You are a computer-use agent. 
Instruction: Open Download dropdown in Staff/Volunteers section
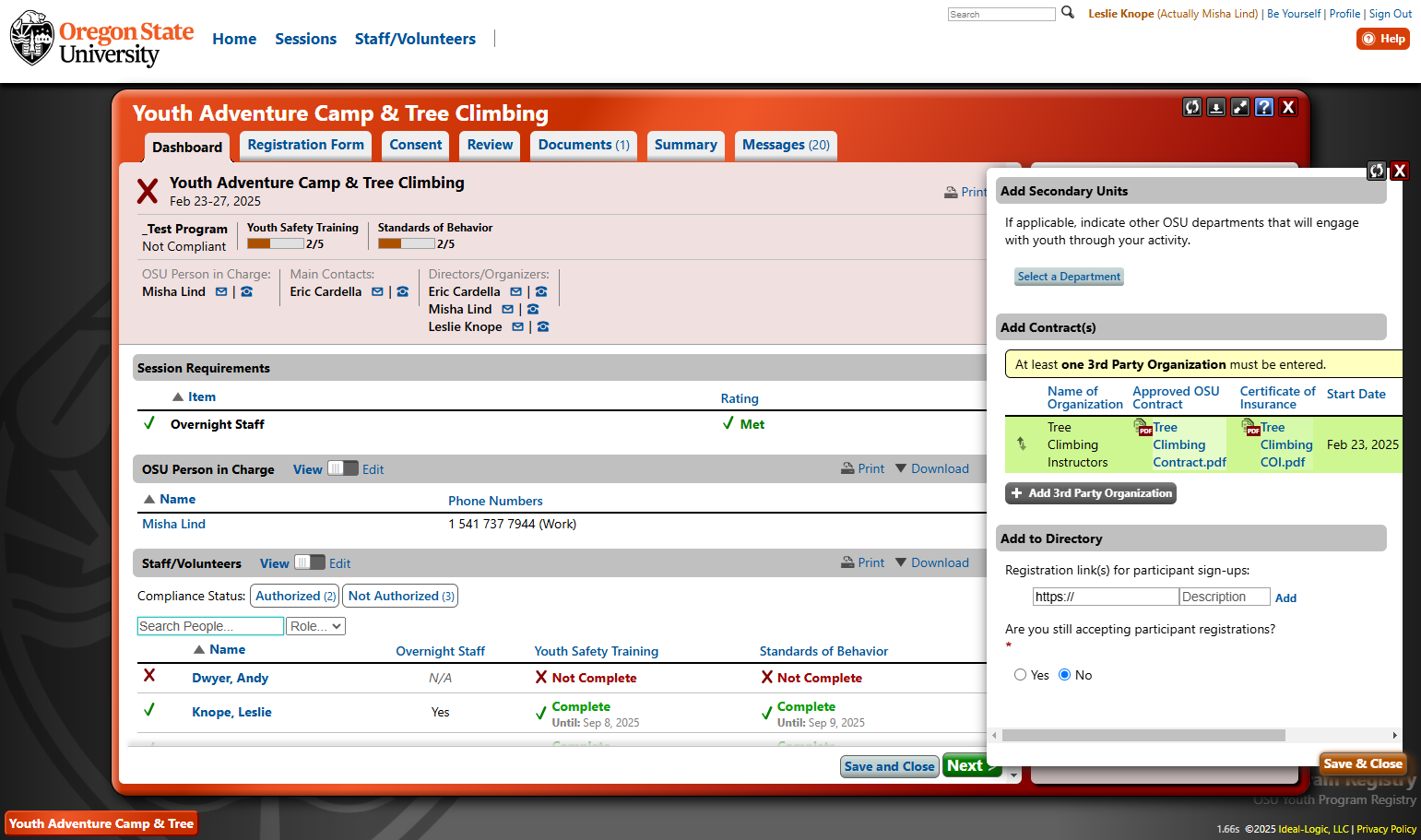click(931, 562)
